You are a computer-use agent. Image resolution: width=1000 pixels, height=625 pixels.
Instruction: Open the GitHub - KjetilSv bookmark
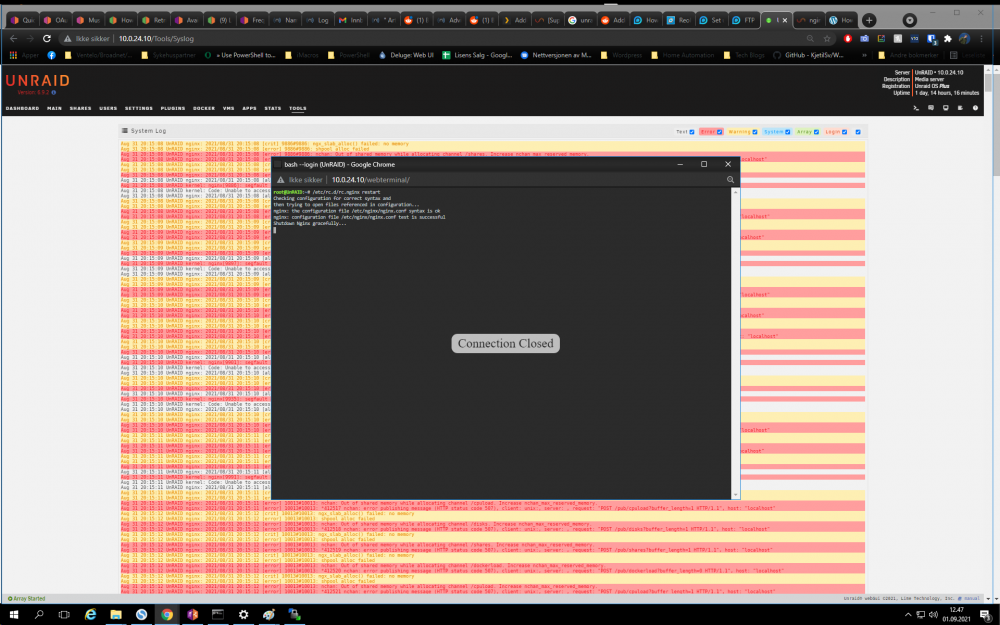[808, 55]
